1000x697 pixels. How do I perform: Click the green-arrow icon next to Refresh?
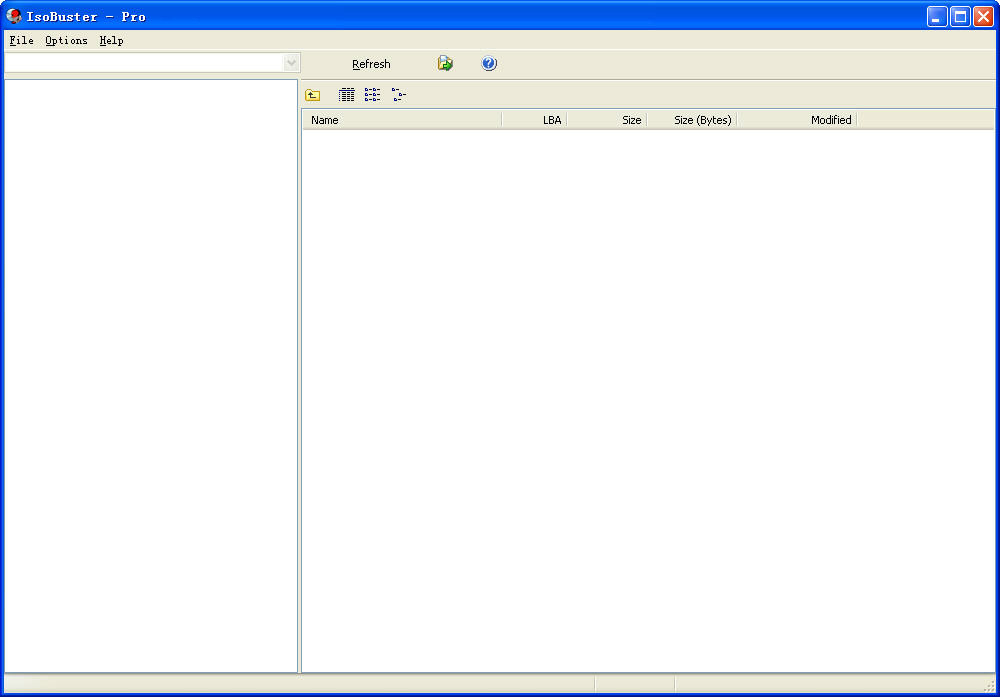(x=445, y=63)
